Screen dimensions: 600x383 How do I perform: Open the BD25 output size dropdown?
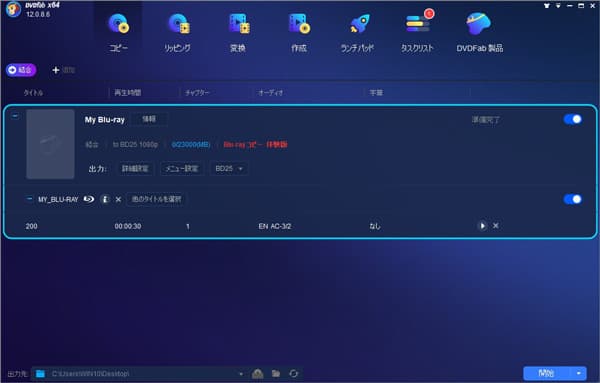(229, 169)
